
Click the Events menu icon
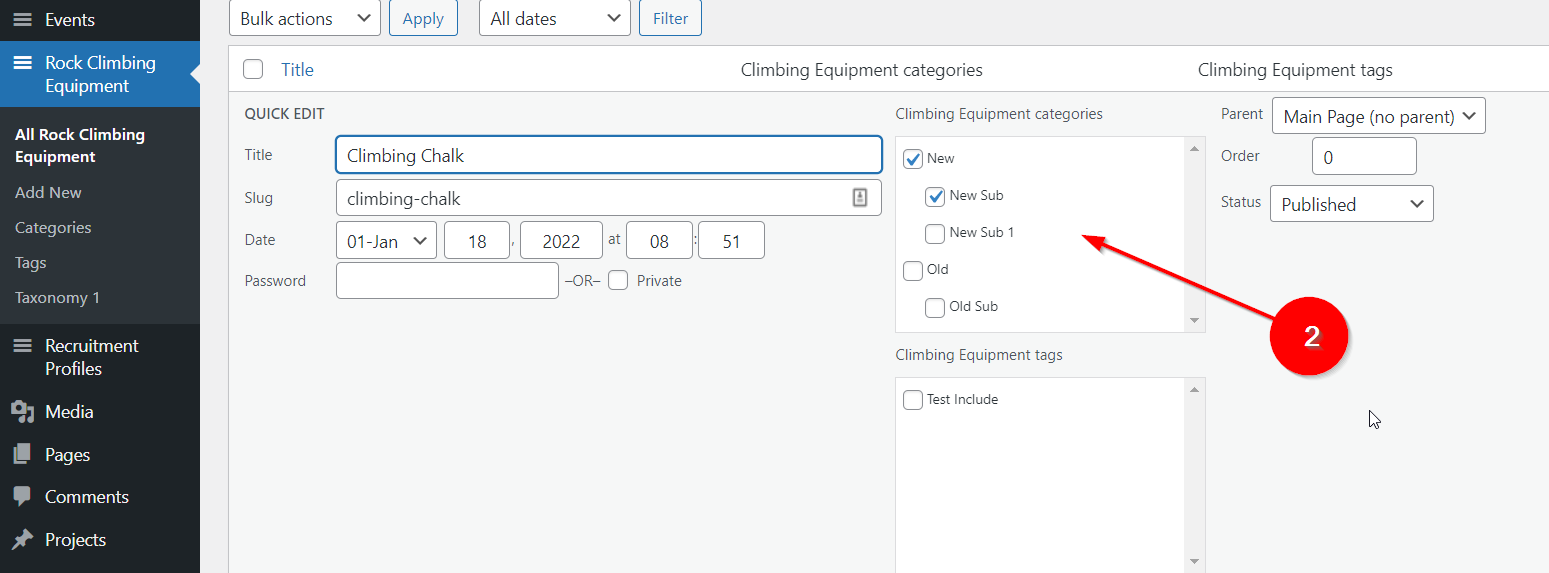click(22, 20)
